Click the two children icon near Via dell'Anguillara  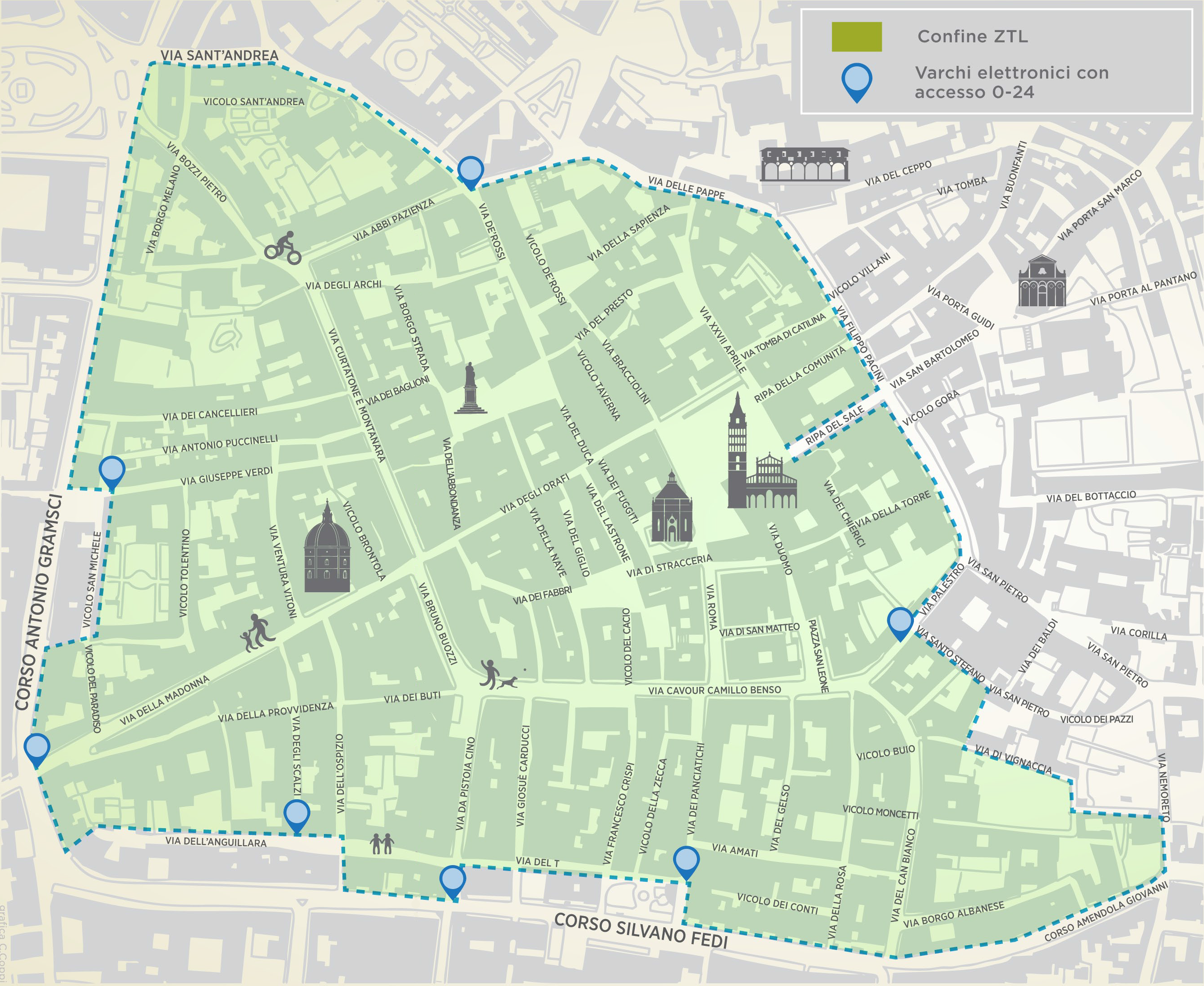382,843
